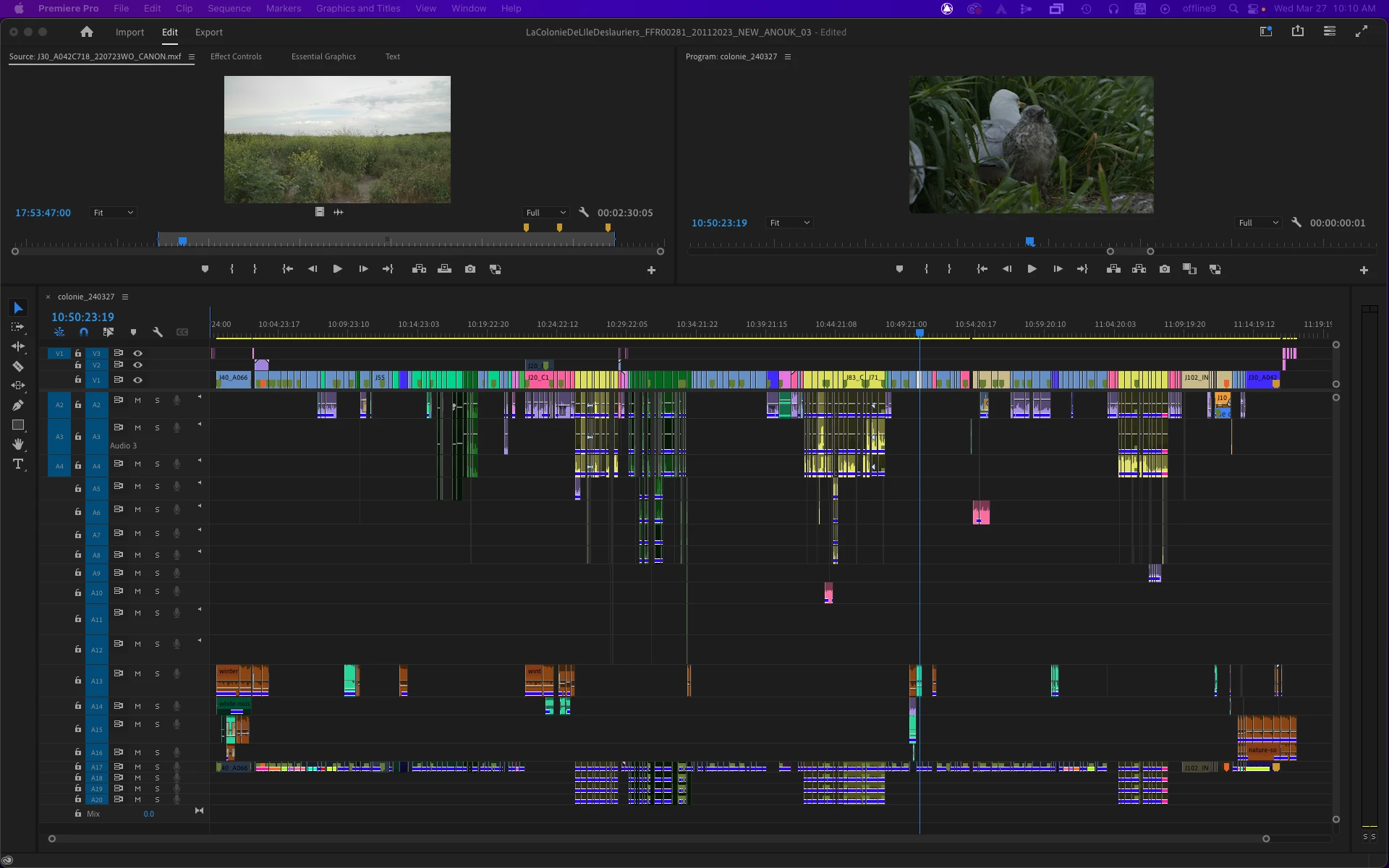The image size is (1389, 868).
Task: Solo audio track A13
Action: click(157, 673)
